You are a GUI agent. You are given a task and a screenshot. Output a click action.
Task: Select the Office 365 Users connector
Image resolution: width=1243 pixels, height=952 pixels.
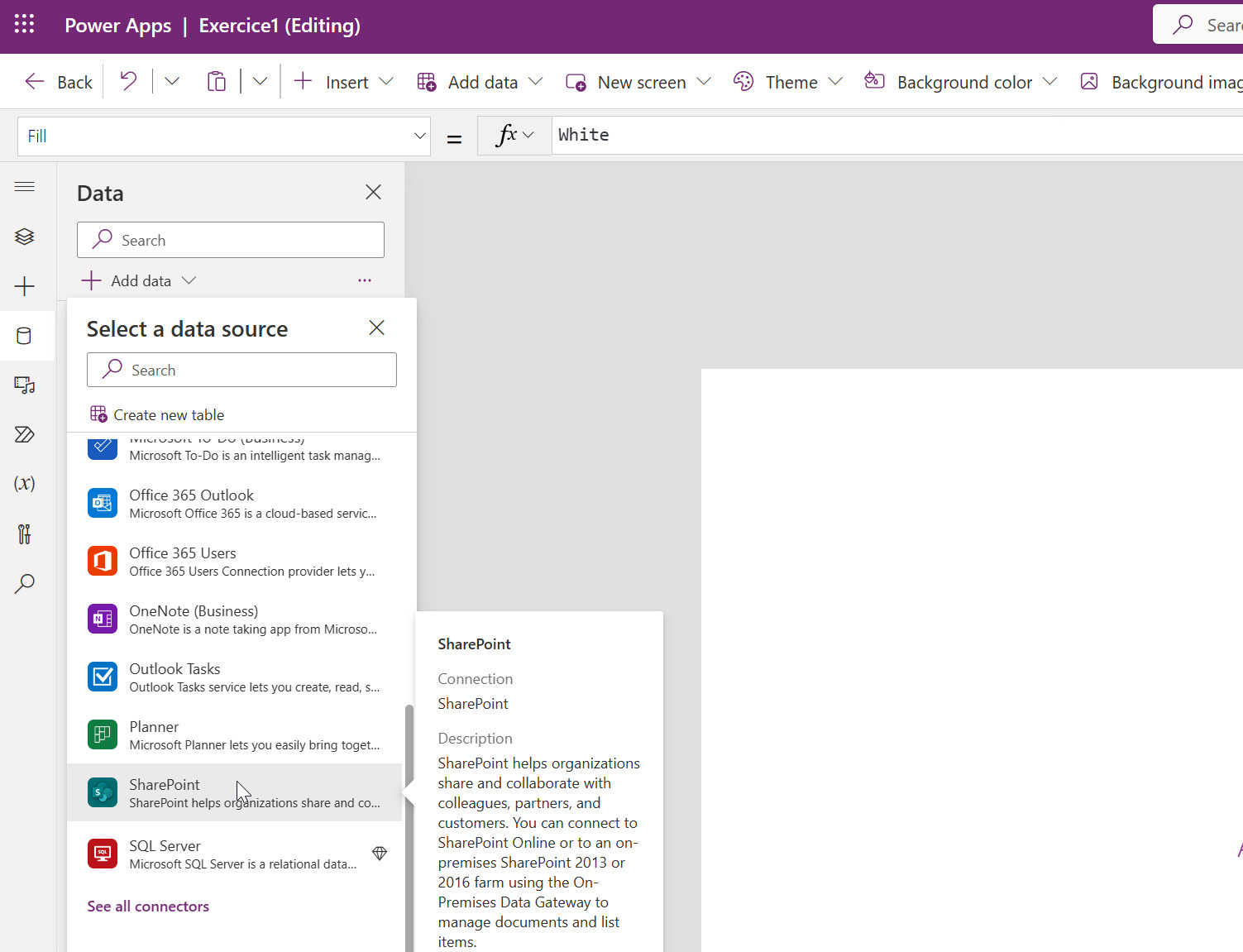point(235,561)
